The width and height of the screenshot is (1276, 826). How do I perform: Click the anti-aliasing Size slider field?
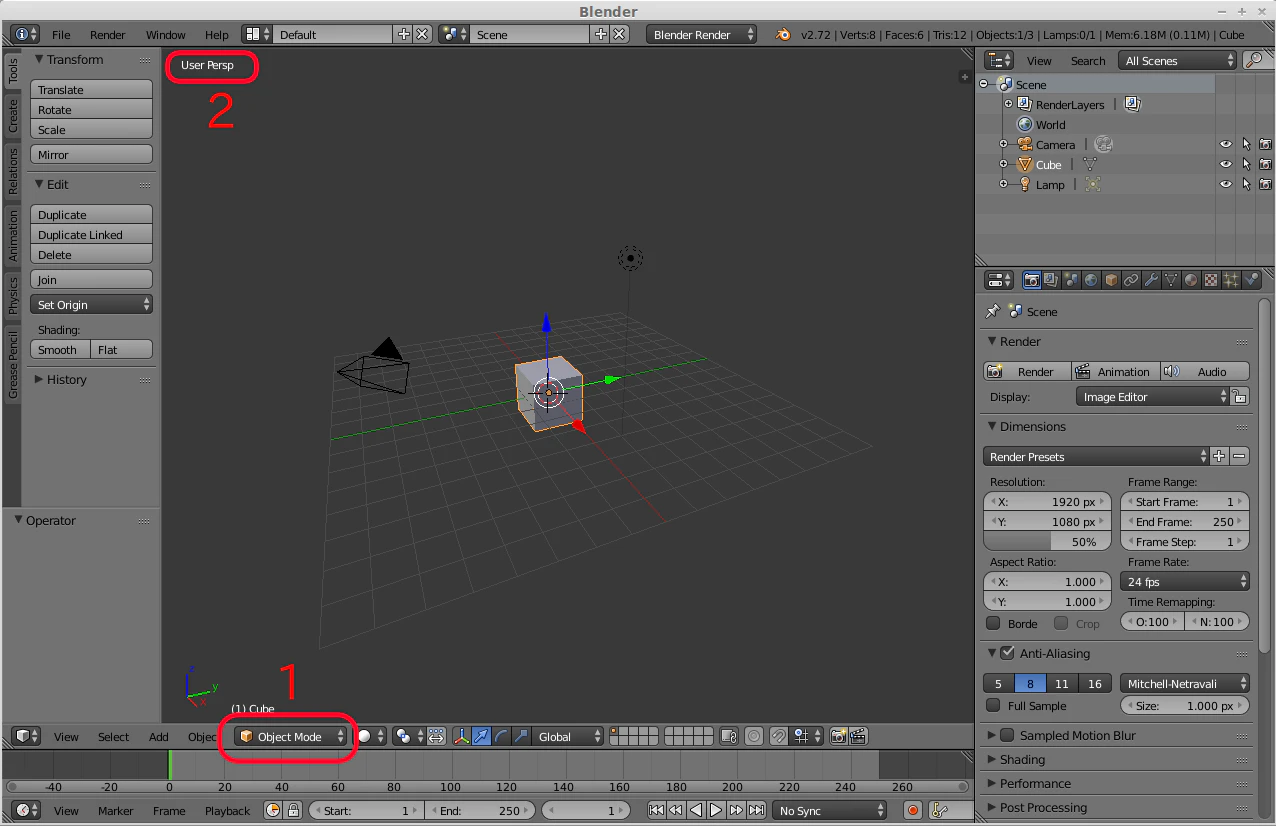[1185, 706]
